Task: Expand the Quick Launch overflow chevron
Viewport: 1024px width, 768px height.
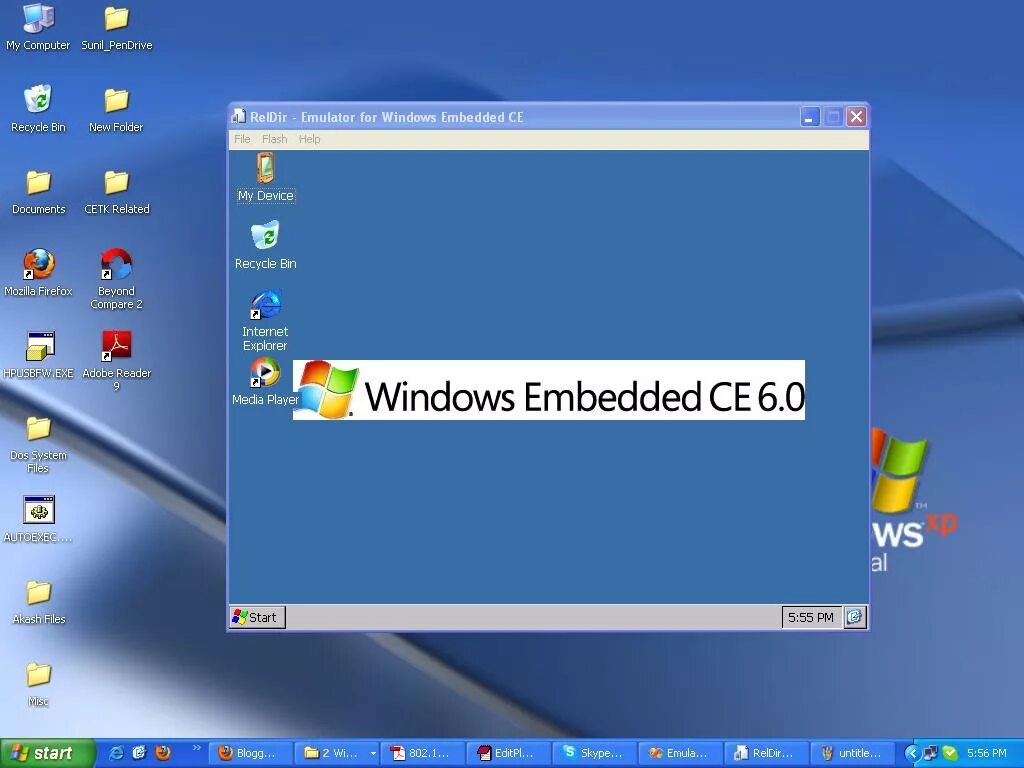Action: coord(197,747)
